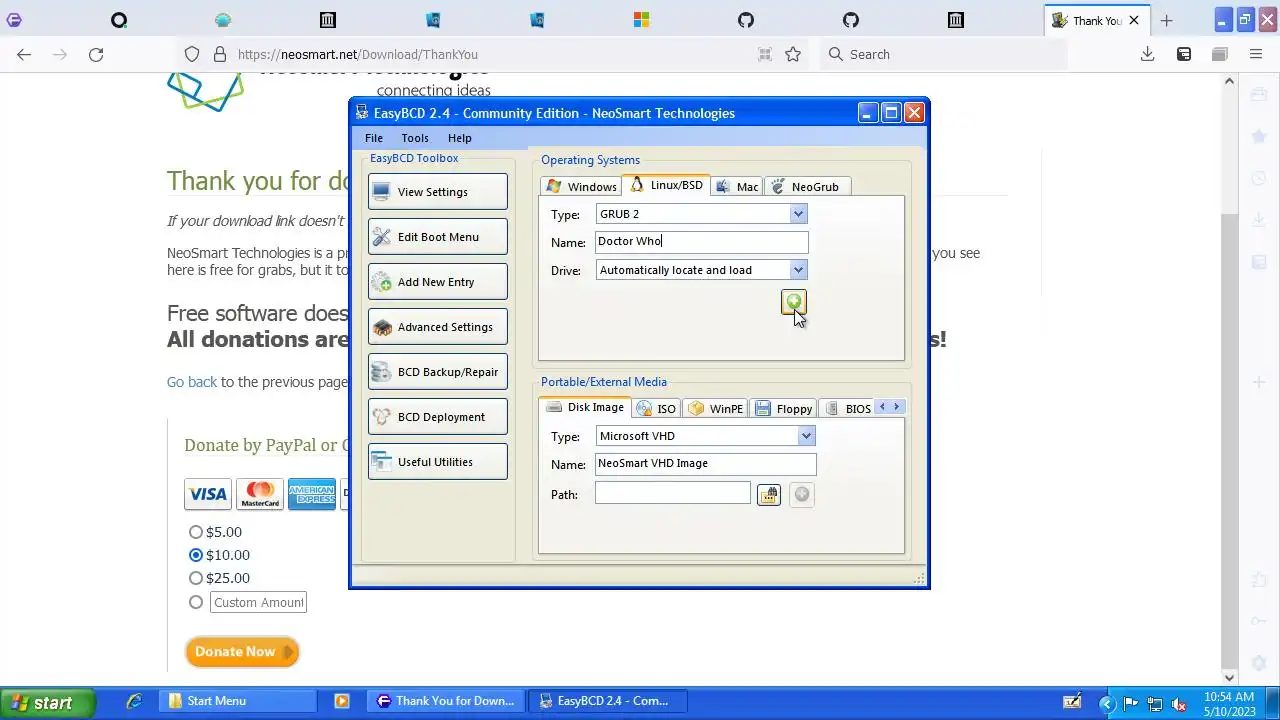Open the Help menu in EasyBCD
The height and width of the screenshot is (720, 1280).
[460, 138]
